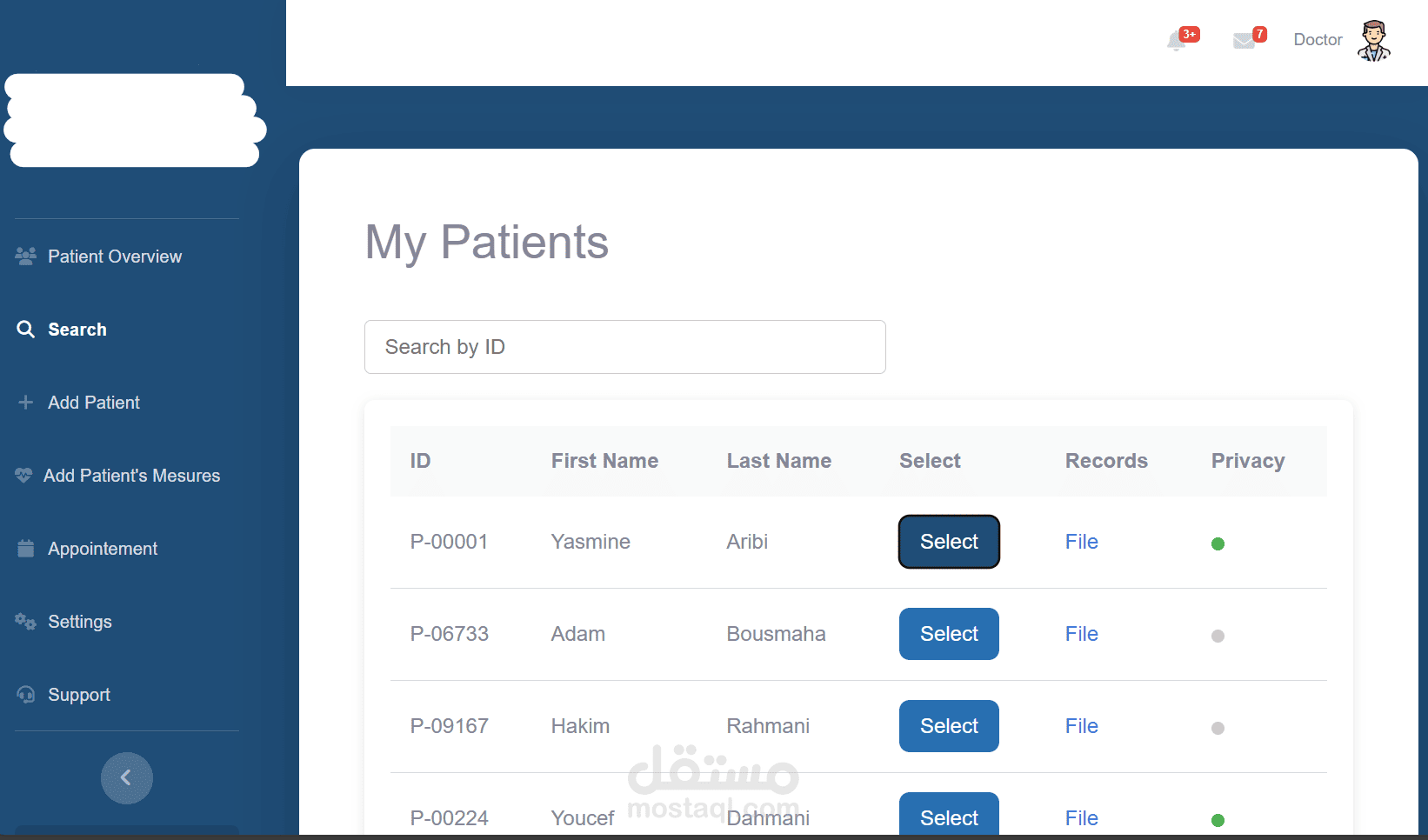Click the gears icon beside Settings
1428x840 pixels.
25,621
